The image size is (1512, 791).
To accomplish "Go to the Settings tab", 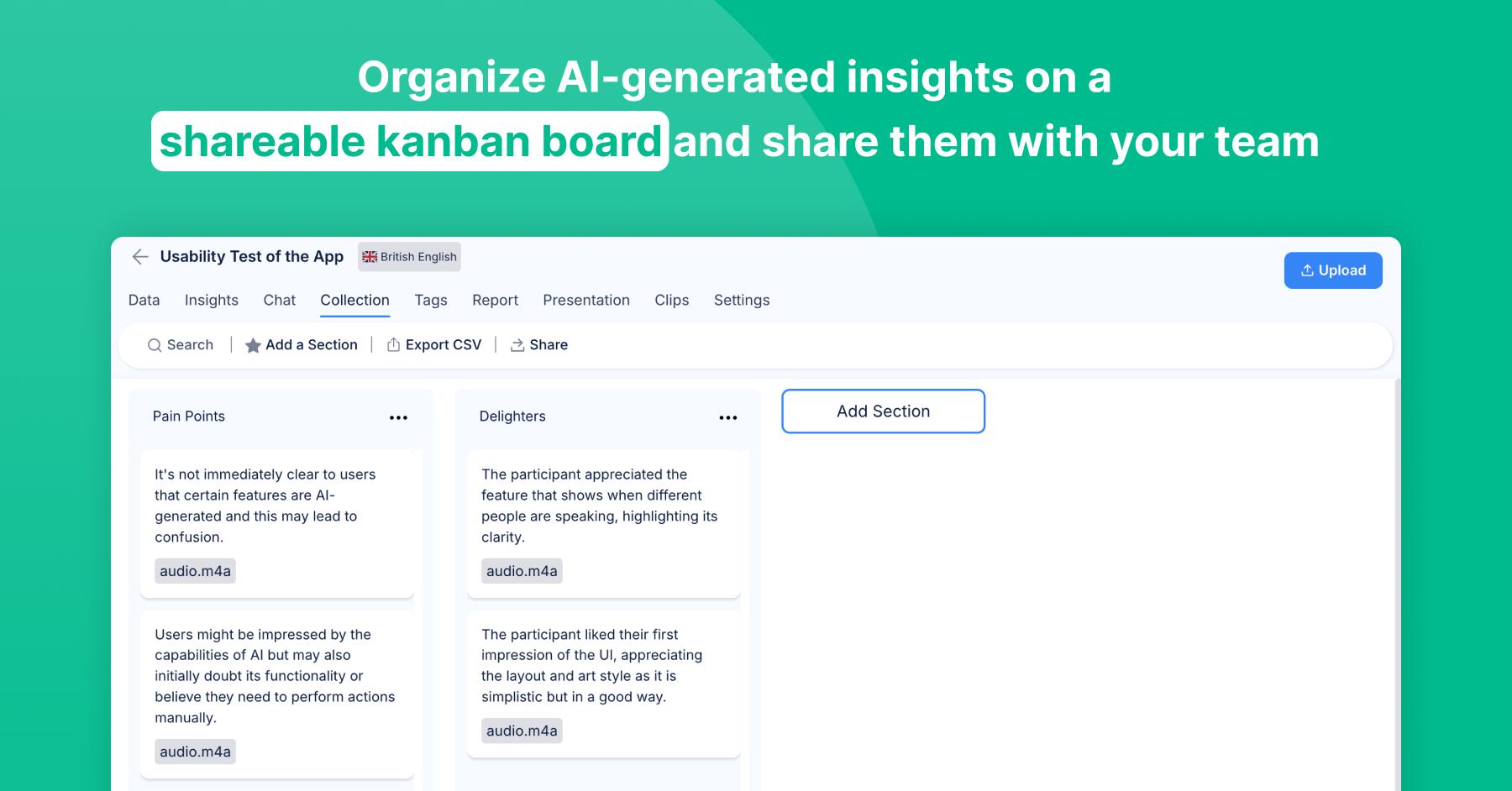I will pyautogui.click(x=742, y=300).
